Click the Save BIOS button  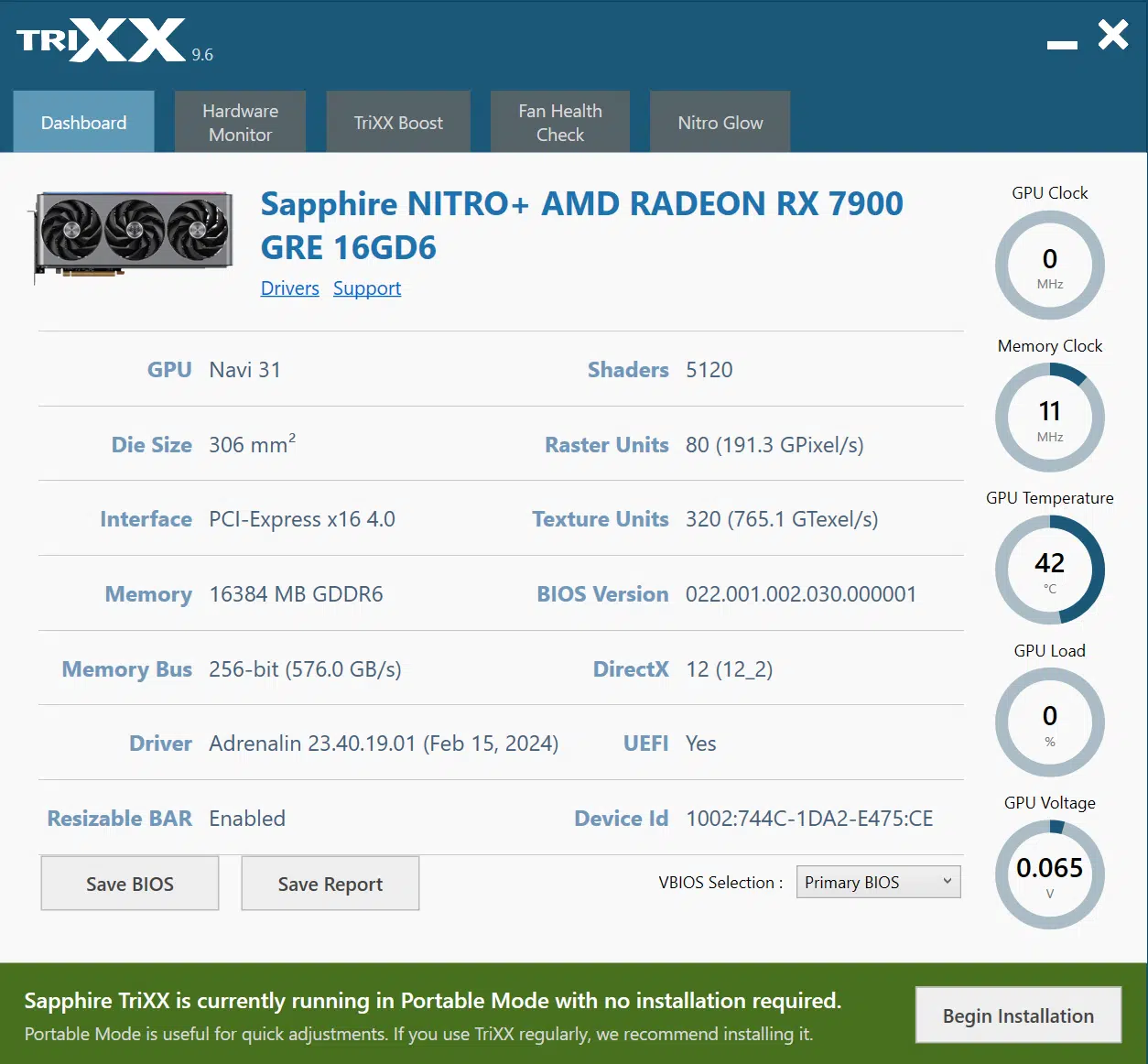pos(130,884)
